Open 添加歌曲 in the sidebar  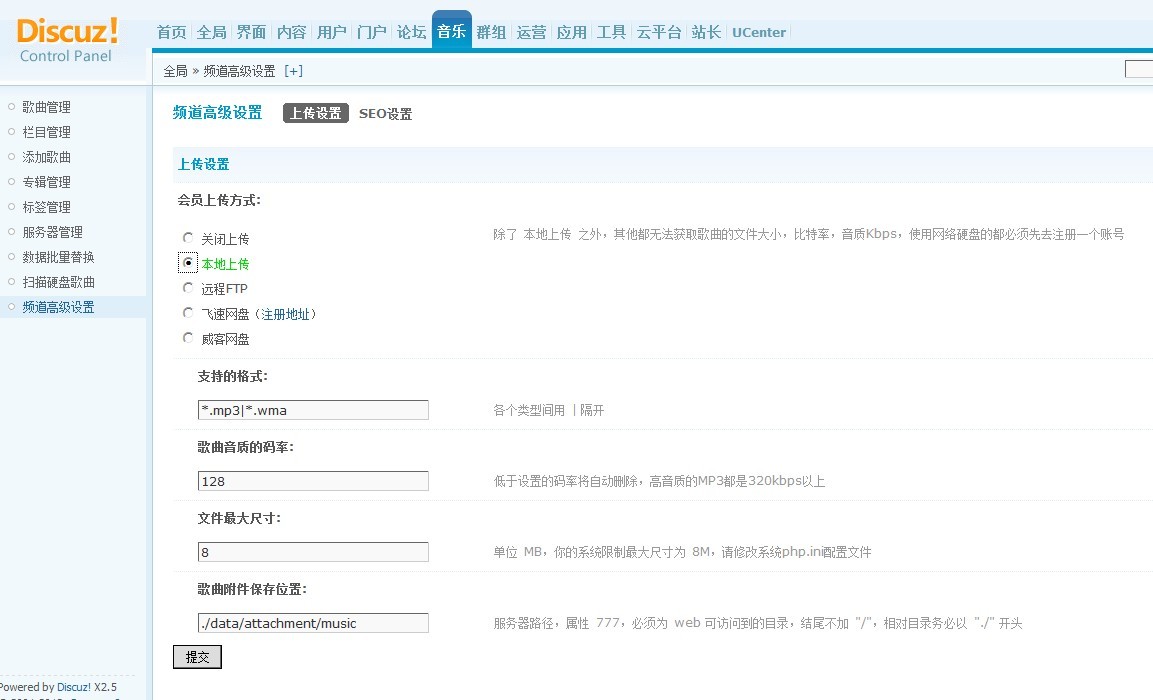[x=46, y=157]
